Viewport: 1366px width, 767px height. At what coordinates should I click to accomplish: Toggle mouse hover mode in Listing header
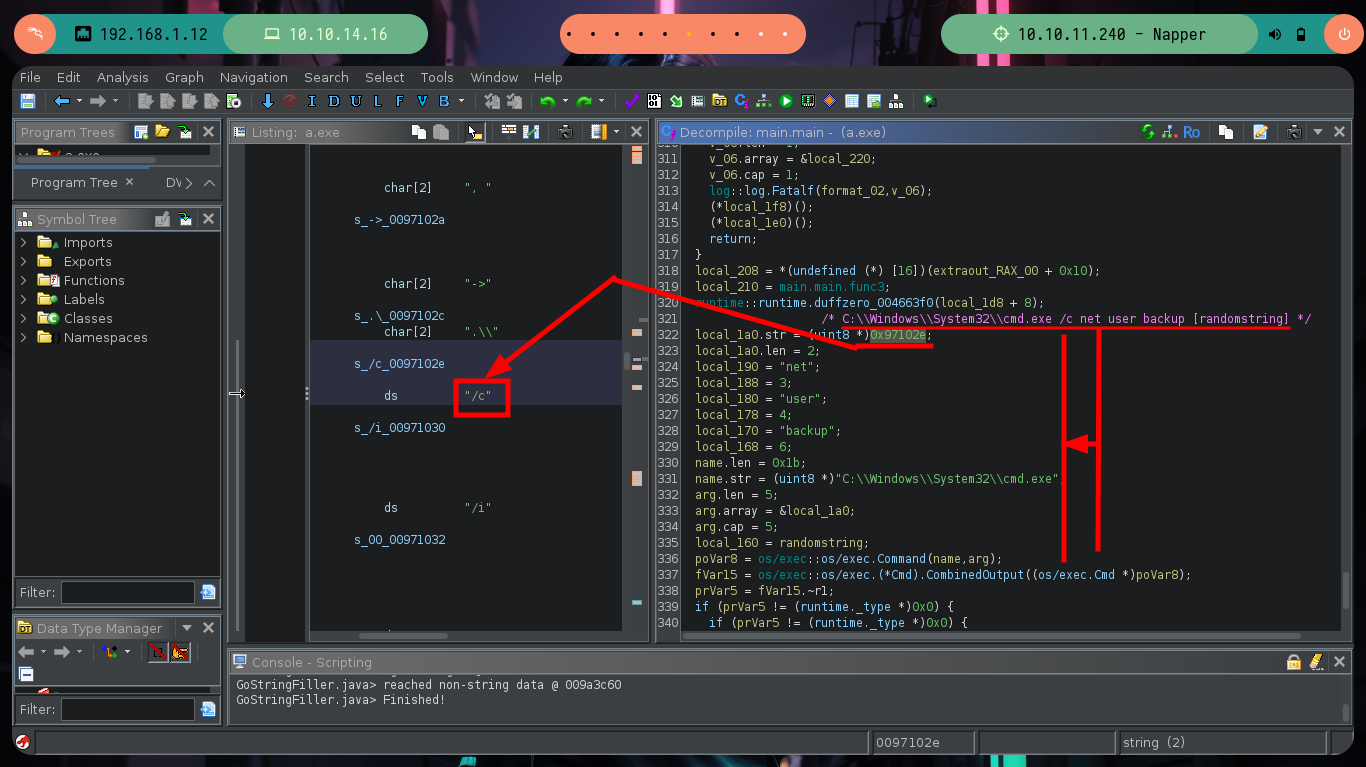point(473,131)
